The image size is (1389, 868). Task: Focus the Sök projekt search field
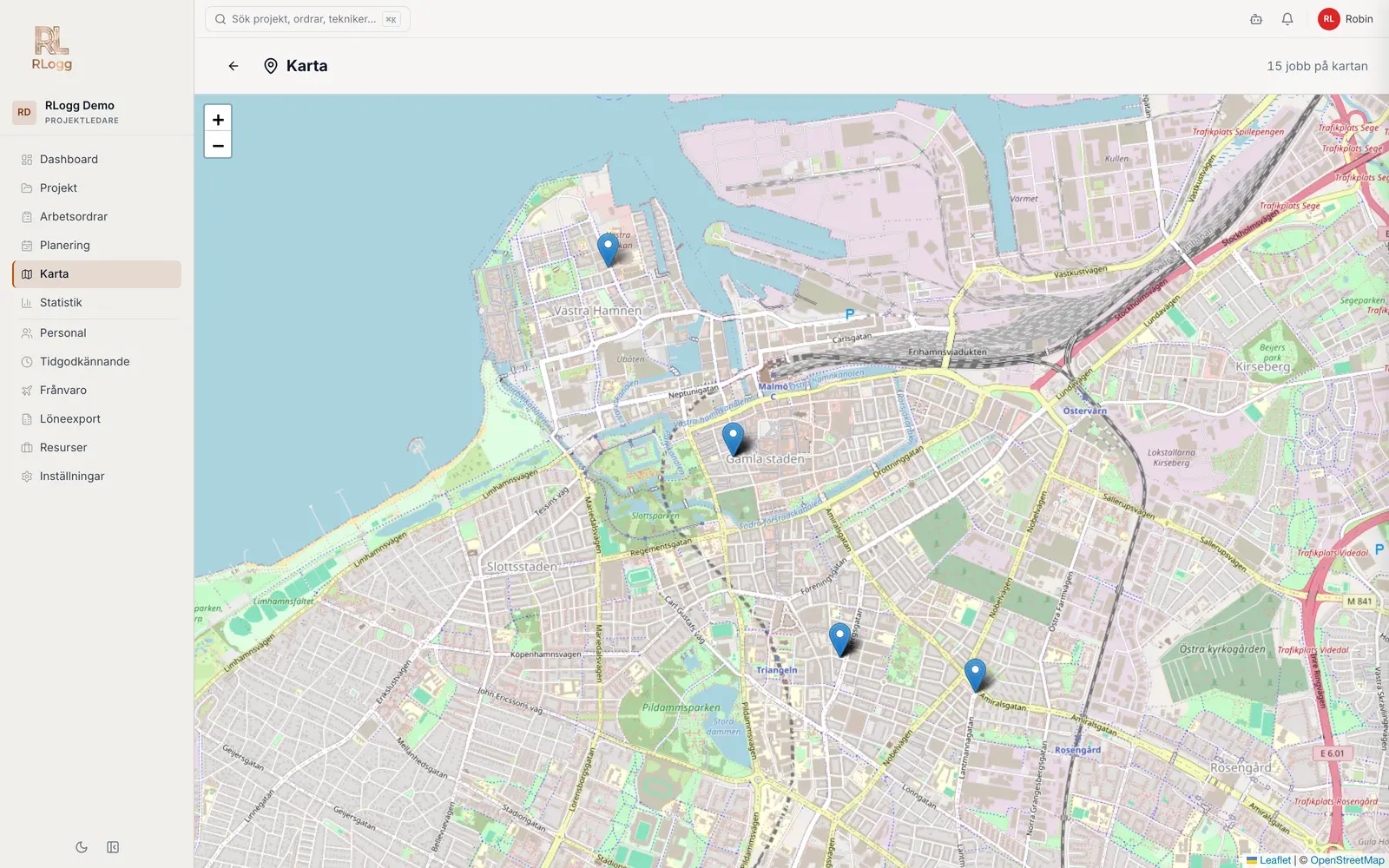pyautogui.click(x=307, y=19)
